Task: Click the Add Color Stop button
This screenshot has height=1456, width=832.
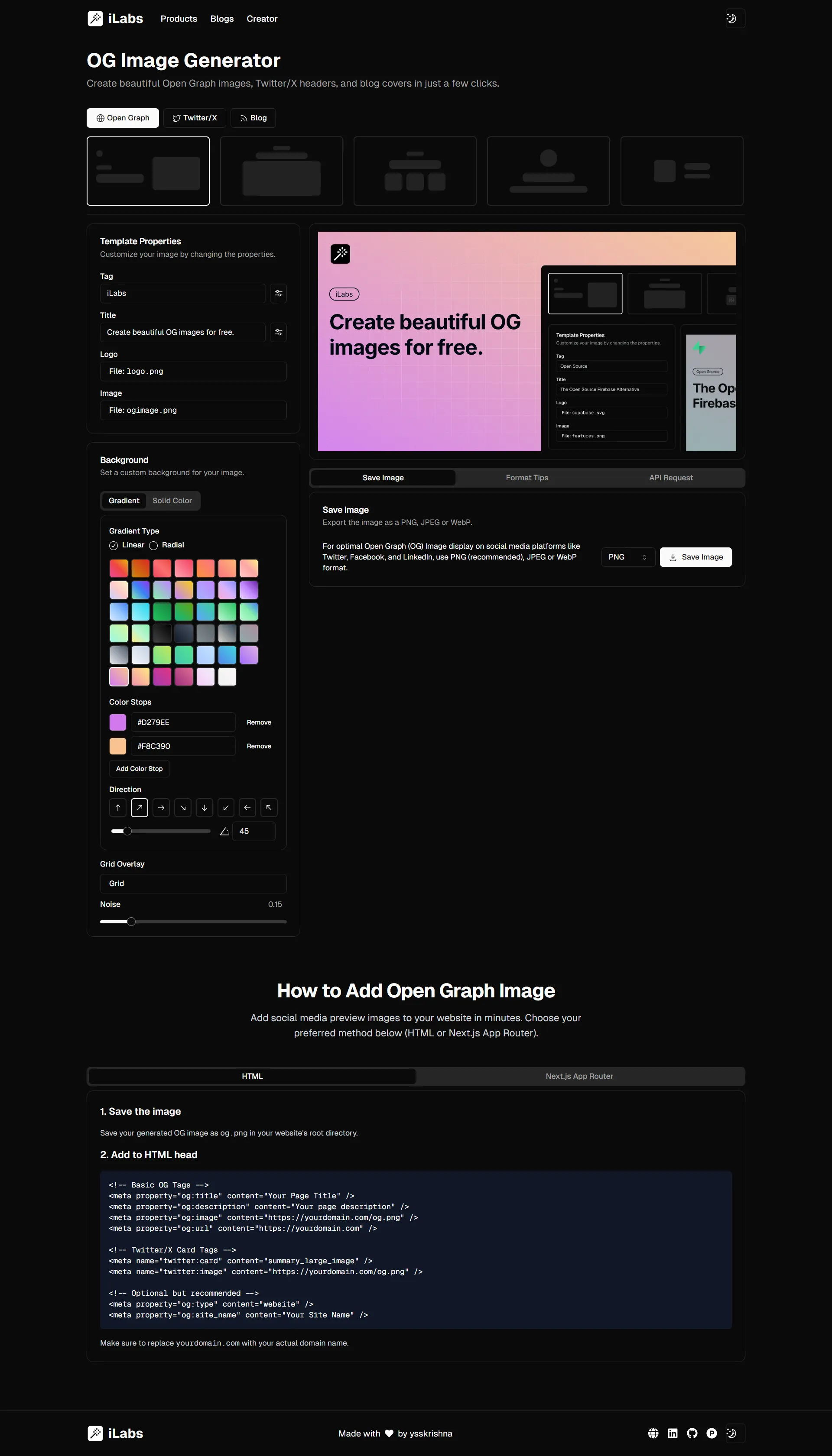Action: pyautogui.click(x=140, y=769)
